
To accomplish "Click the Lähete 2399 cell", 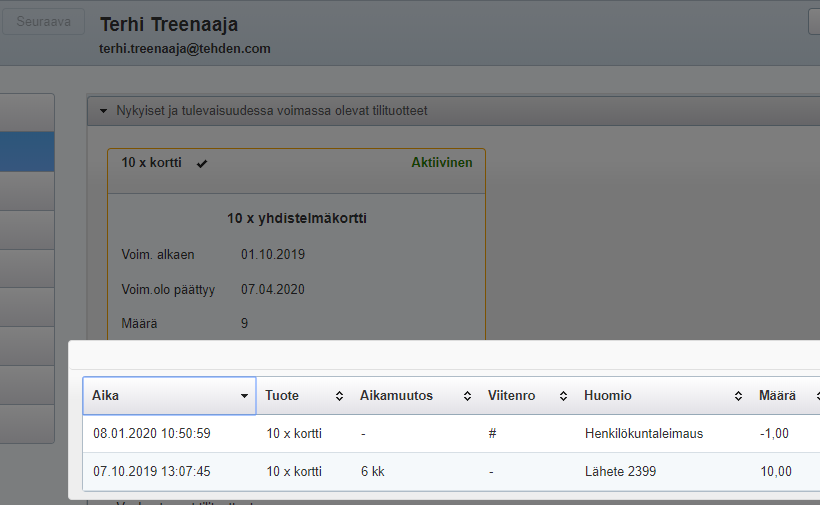I will (x=620, y=471).
